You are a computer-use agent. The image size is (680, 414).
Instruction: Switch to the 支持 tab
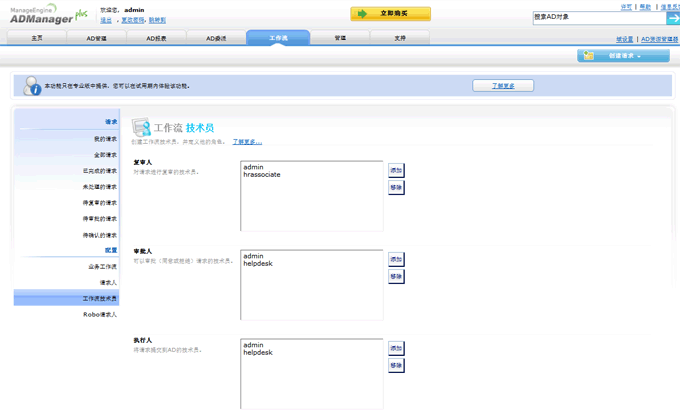pyautogui.click(x=400, y=38)
